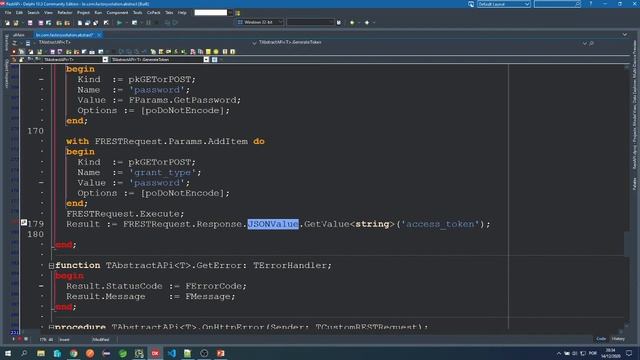Expand the editor tab list chevron
This screenshot has width=640, height=360.
624,35
